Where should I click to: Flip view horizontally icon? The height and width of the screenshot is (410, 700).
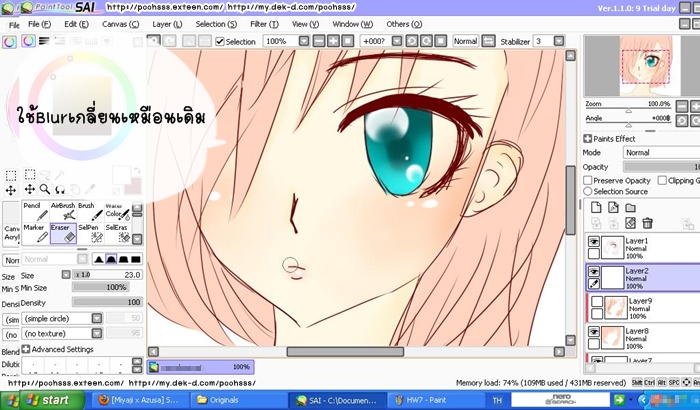(x=488, y=41)
